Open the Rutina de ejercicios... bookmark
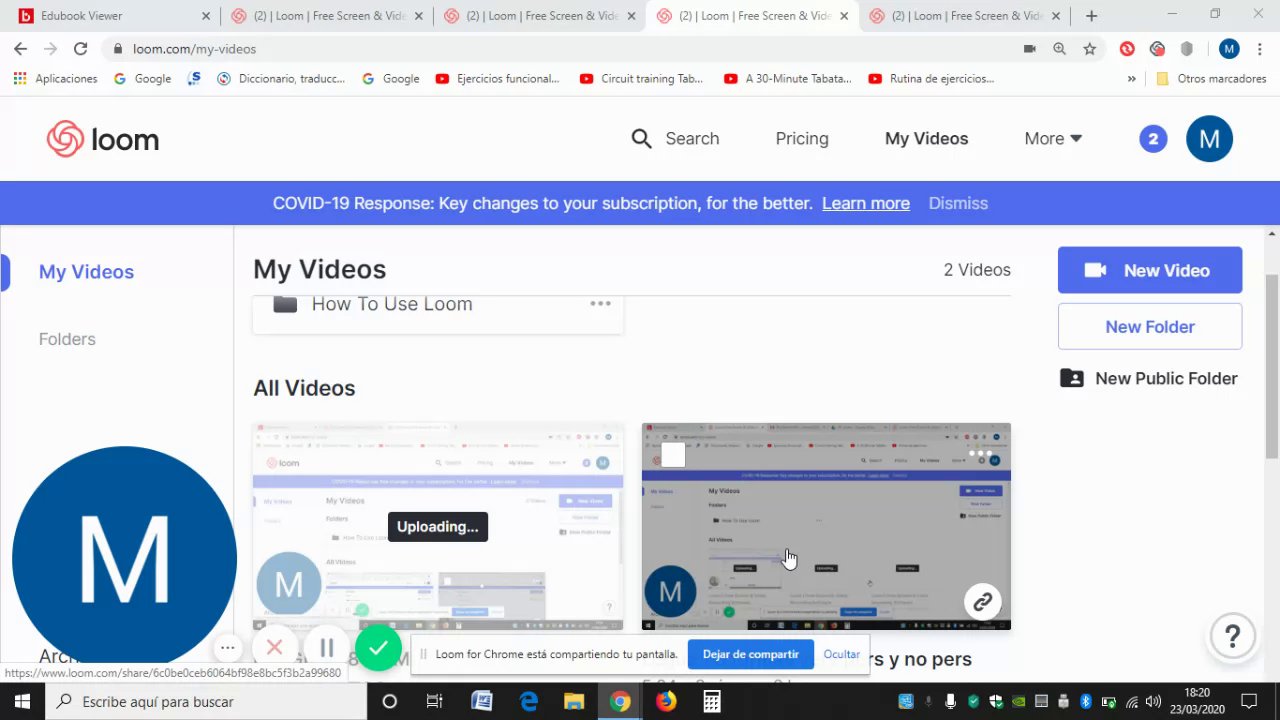The image size is (1280, 720). pos(931,79)
